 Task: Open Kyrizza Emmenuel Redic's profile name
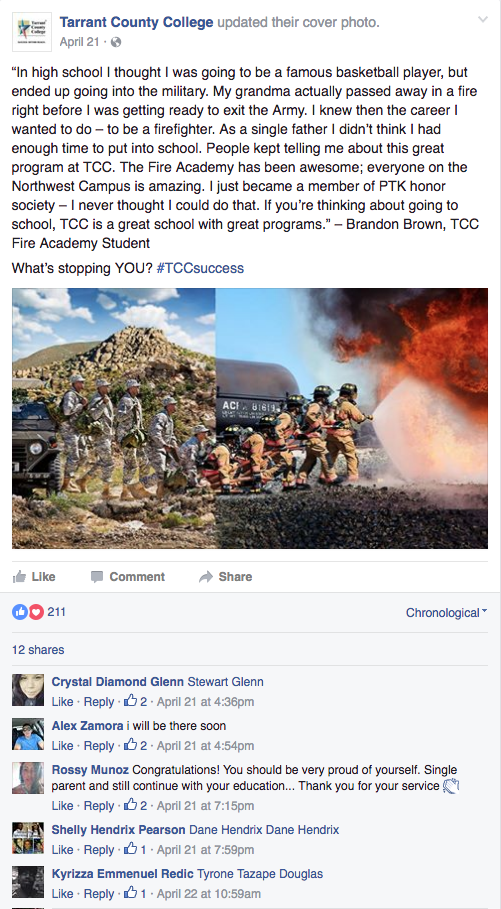click(122, 874)
